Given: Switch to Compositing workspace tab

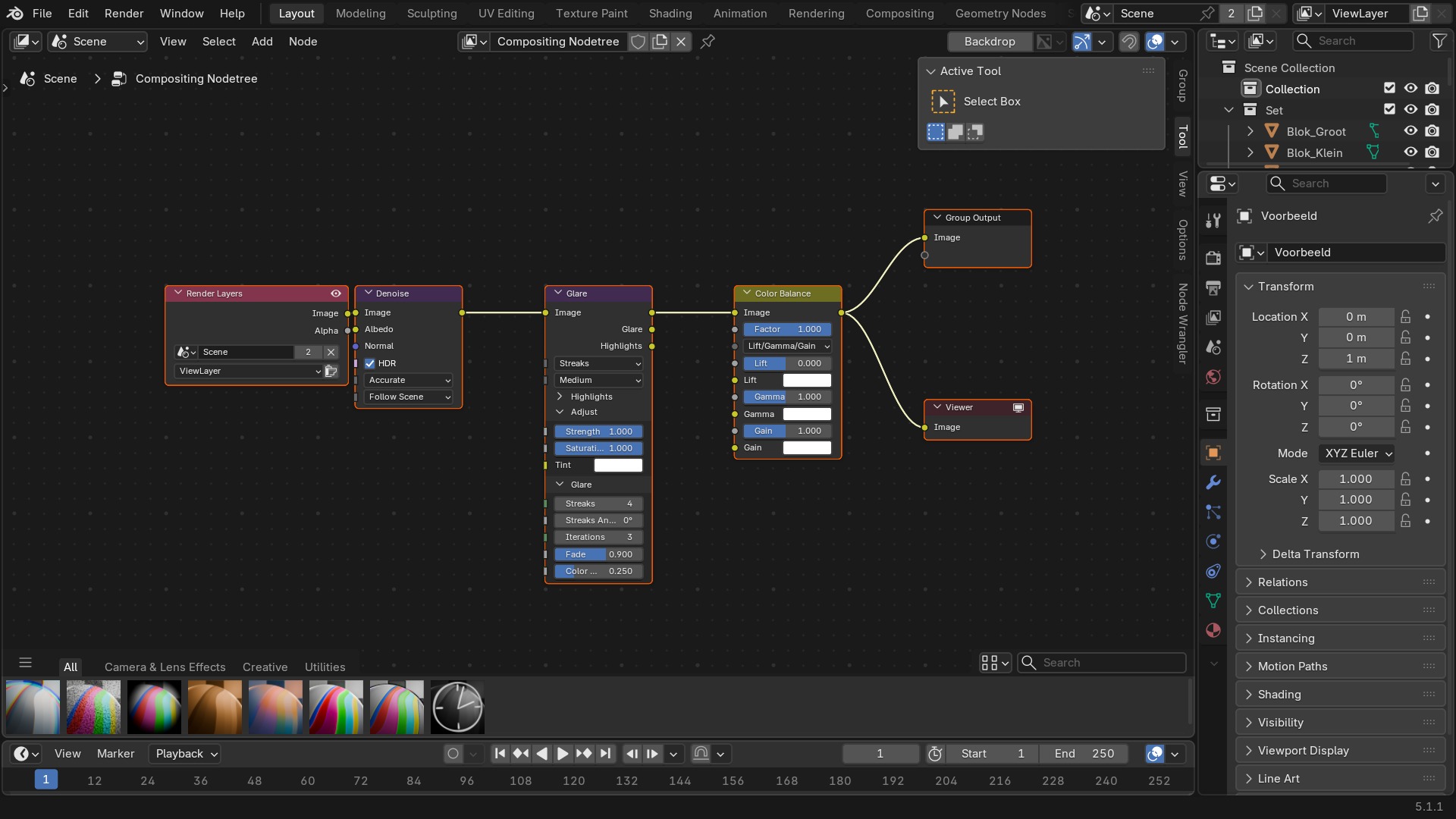Looking at the screenshot, I should pos(899,13).
